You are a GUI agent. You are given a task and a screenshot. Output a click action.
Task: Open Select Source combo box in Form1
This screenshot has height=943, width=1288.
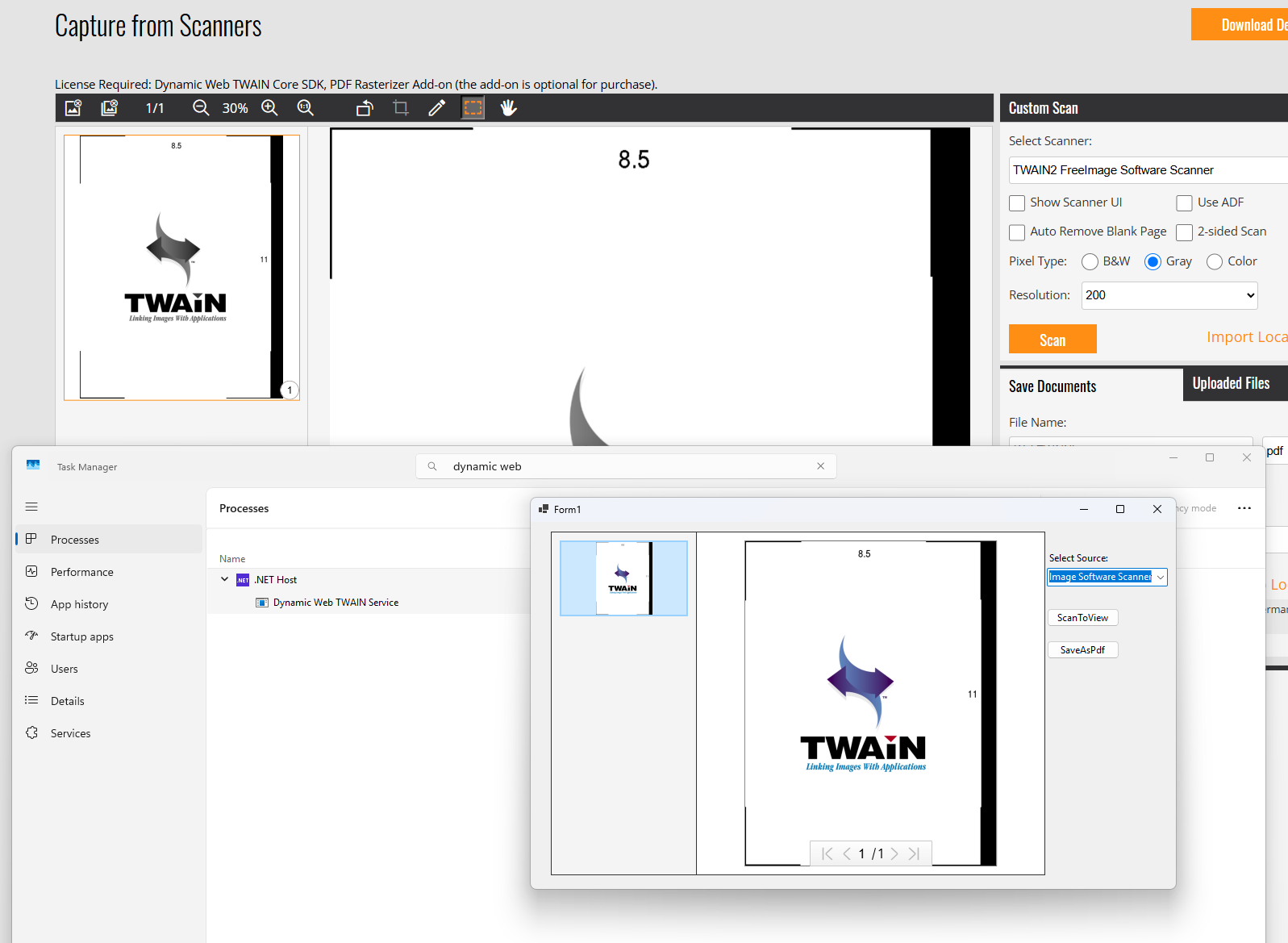(1107, 577)
